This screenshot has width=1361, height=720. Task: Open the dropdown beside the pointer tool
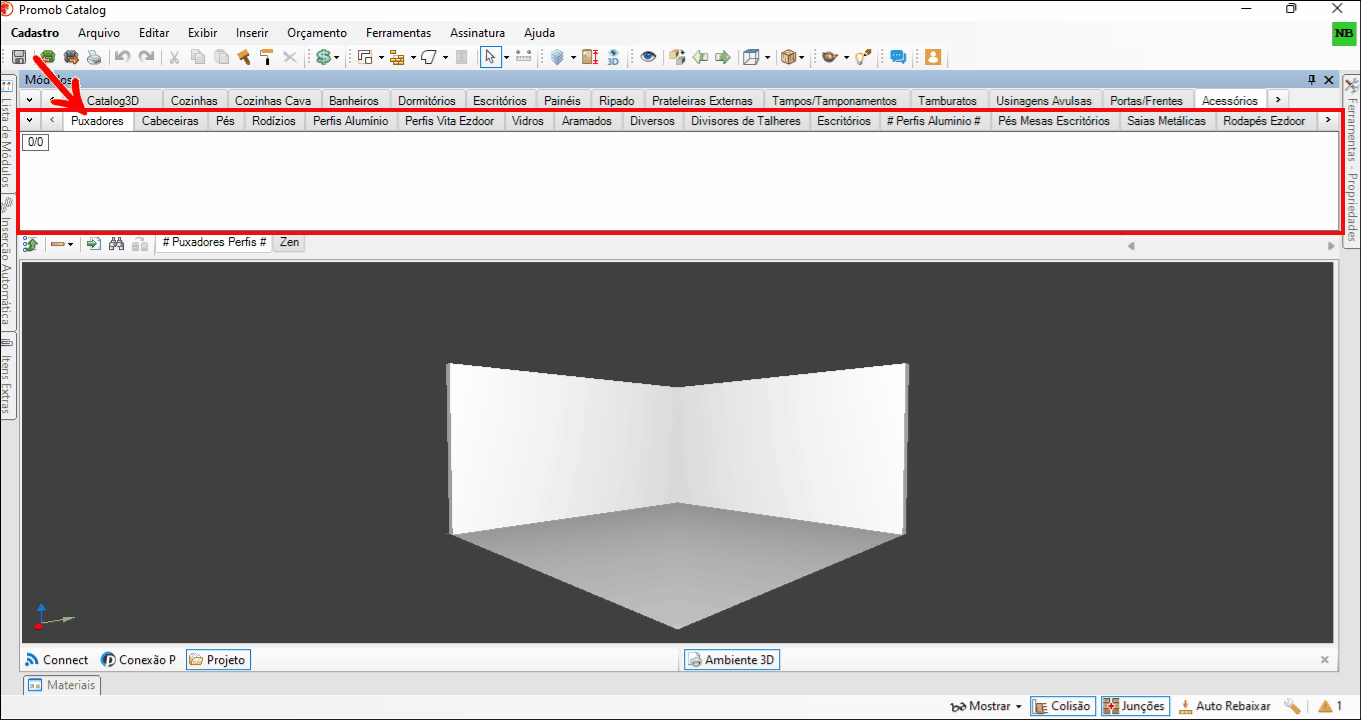[506, 57]
